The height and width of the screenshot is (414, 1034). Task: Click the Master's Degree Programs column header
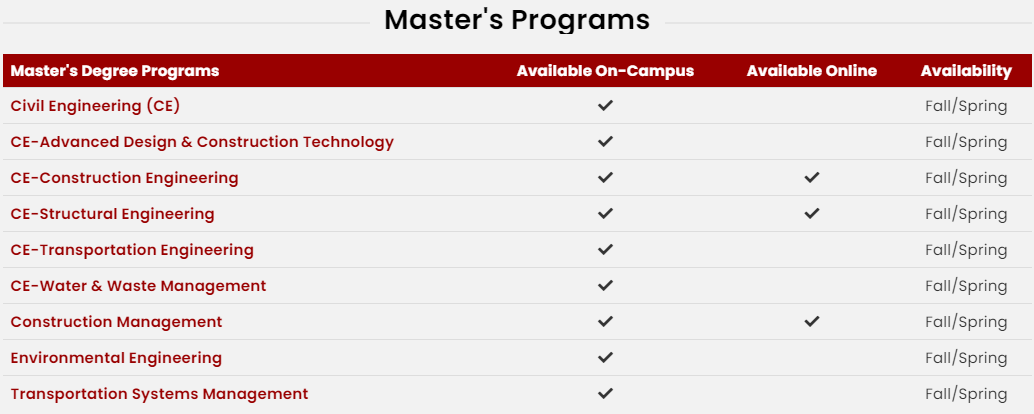[x=115, y=71]
